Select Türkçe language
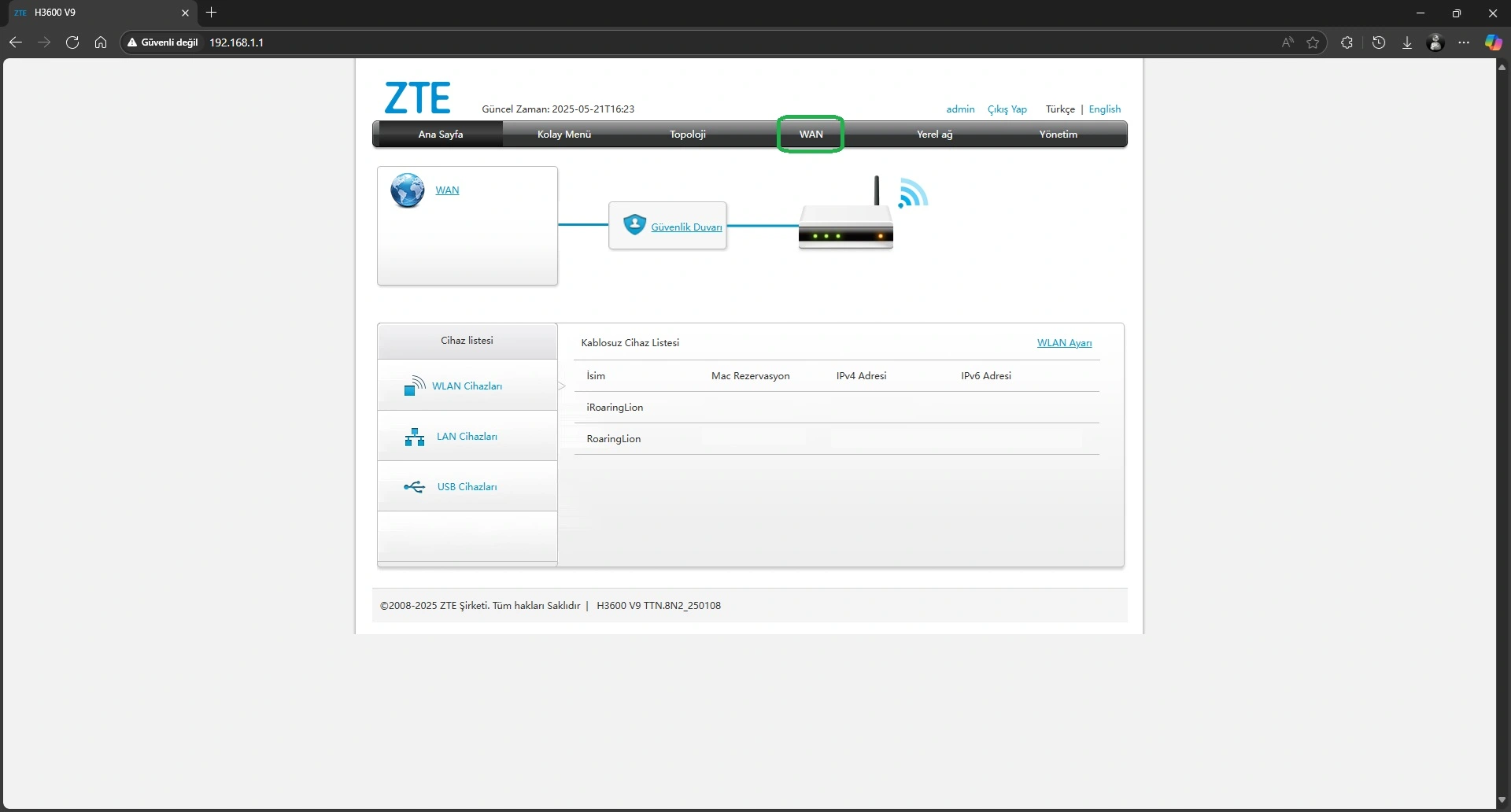The image size is (1511, 812). click(1060, 109)
